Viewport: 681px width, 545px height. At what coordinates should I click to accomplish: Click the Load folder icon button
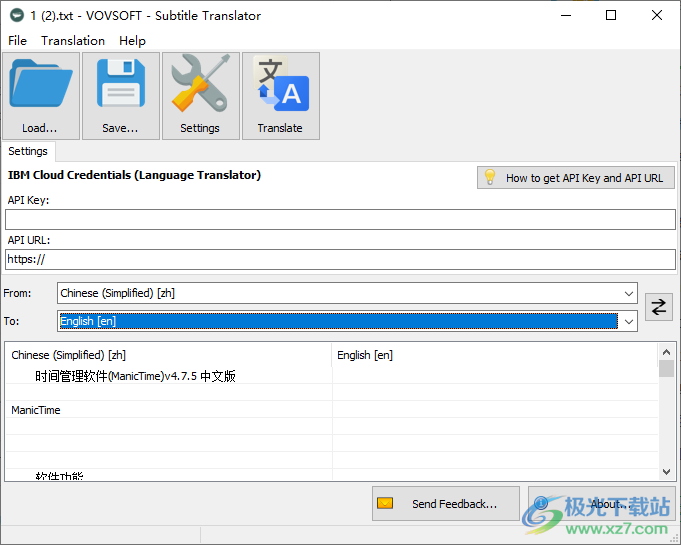(41, 96)
